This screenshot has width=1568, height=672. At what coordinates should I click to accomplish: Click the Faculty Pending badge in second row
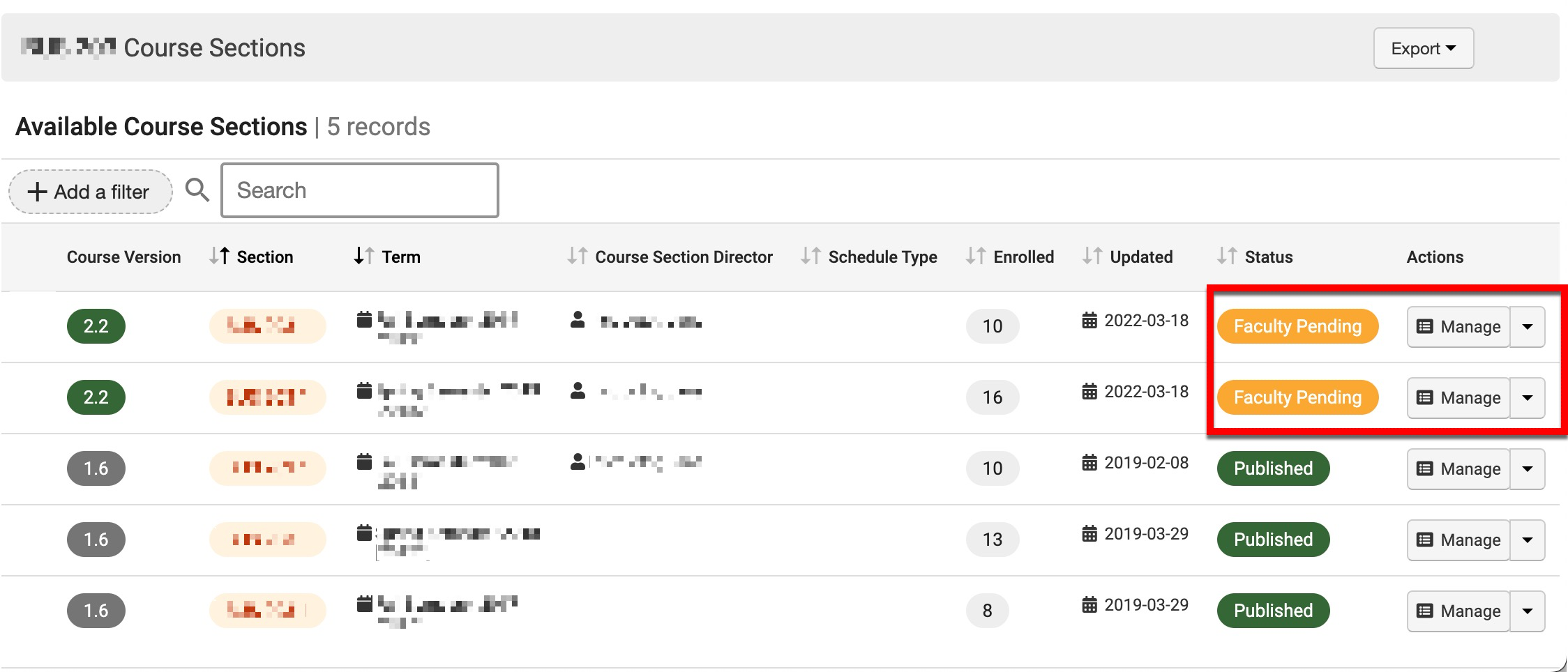point(1297,397)
